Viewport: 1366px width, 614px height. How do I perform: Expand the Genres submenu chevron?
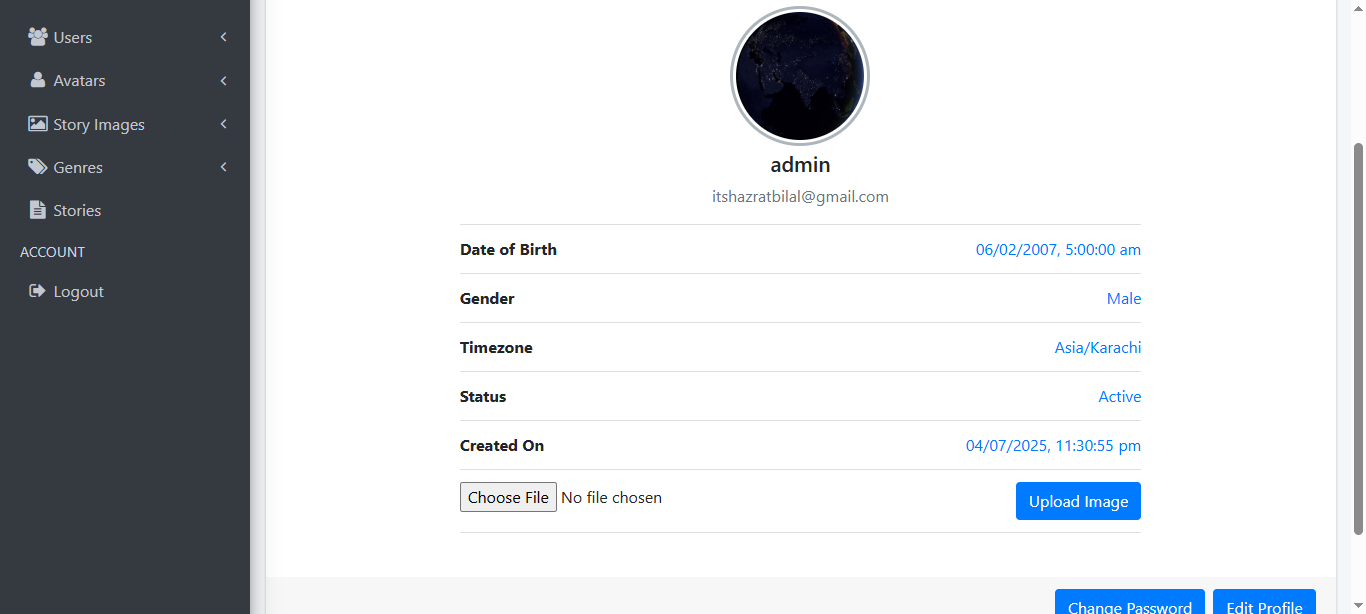click(x=224, y=167)
